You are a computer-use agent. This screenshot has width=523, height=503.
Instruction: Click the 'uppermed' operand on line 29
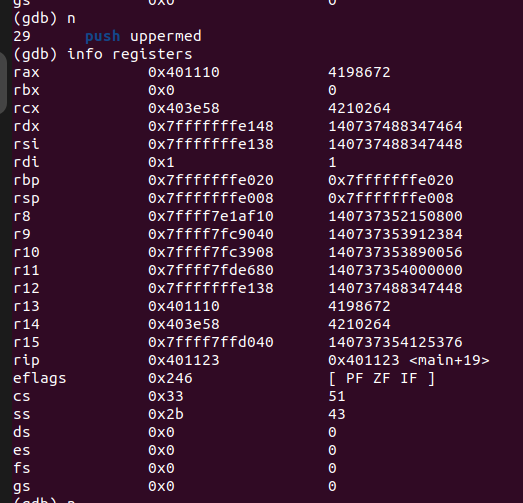166,36
